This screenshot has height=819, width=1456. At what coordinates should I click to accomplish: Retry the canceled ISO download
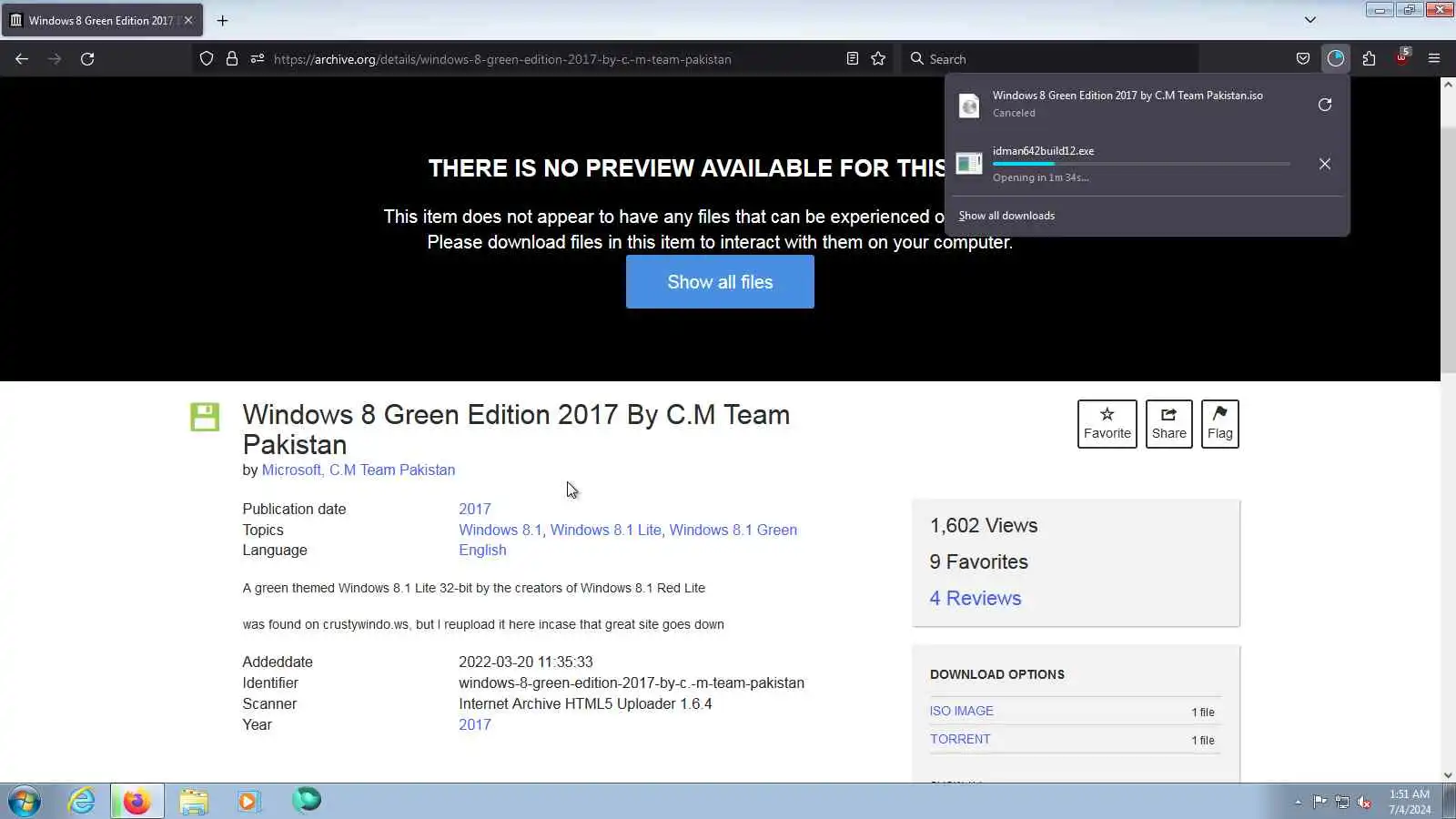click(1325, 105)
